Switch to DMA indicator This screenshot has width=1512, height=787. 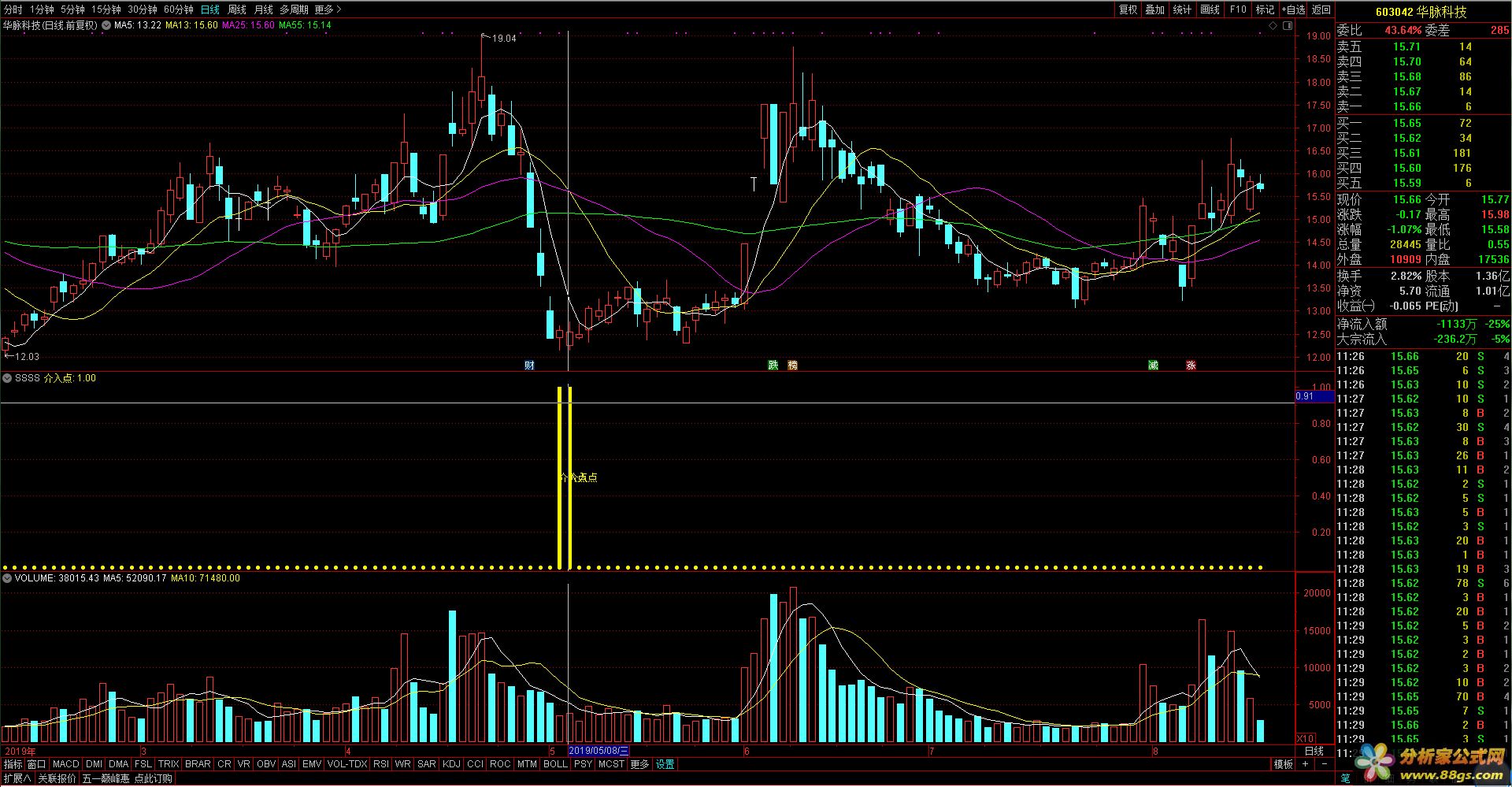point(119,764)
